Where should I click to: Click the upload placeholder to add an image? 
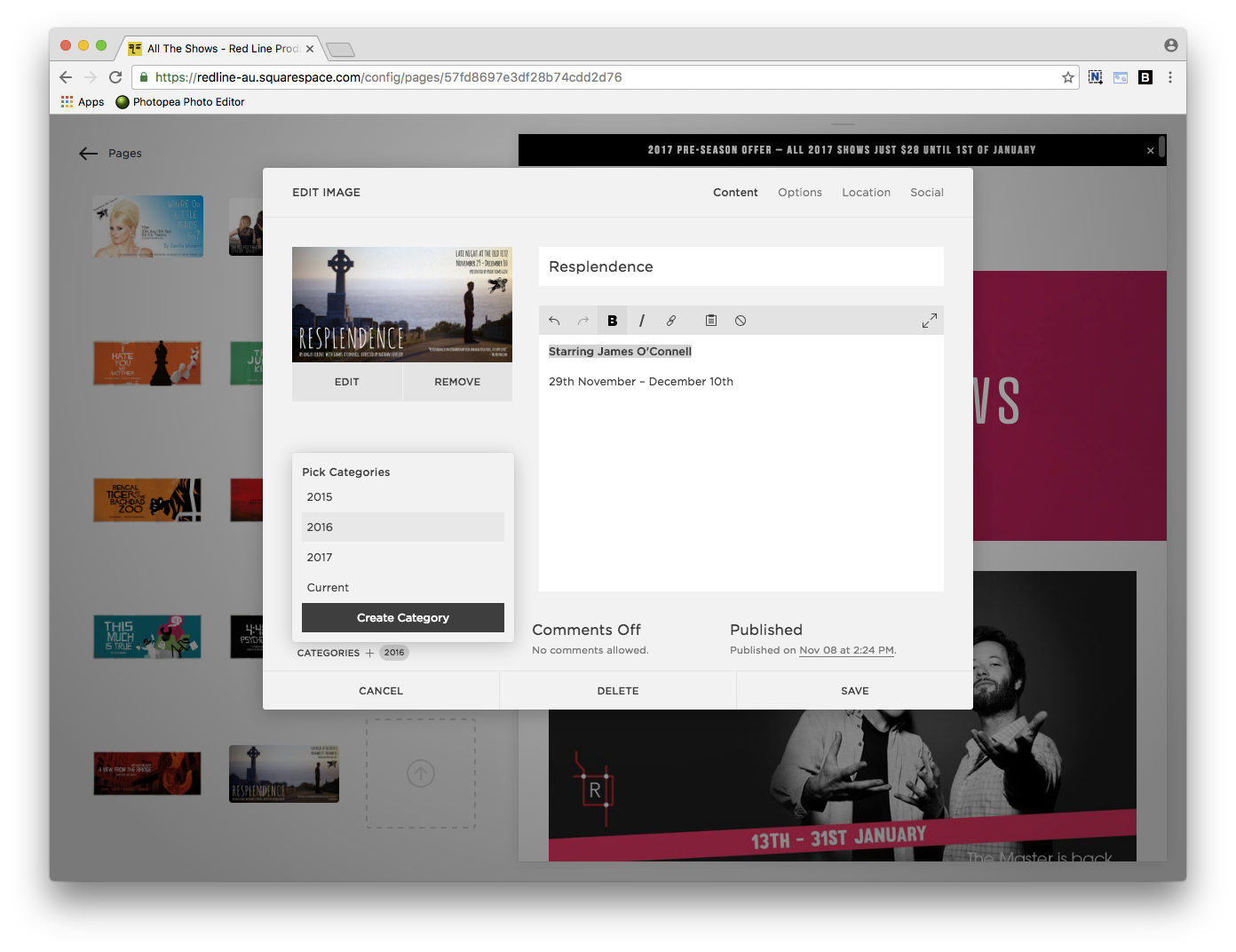(x=421, y=773)
